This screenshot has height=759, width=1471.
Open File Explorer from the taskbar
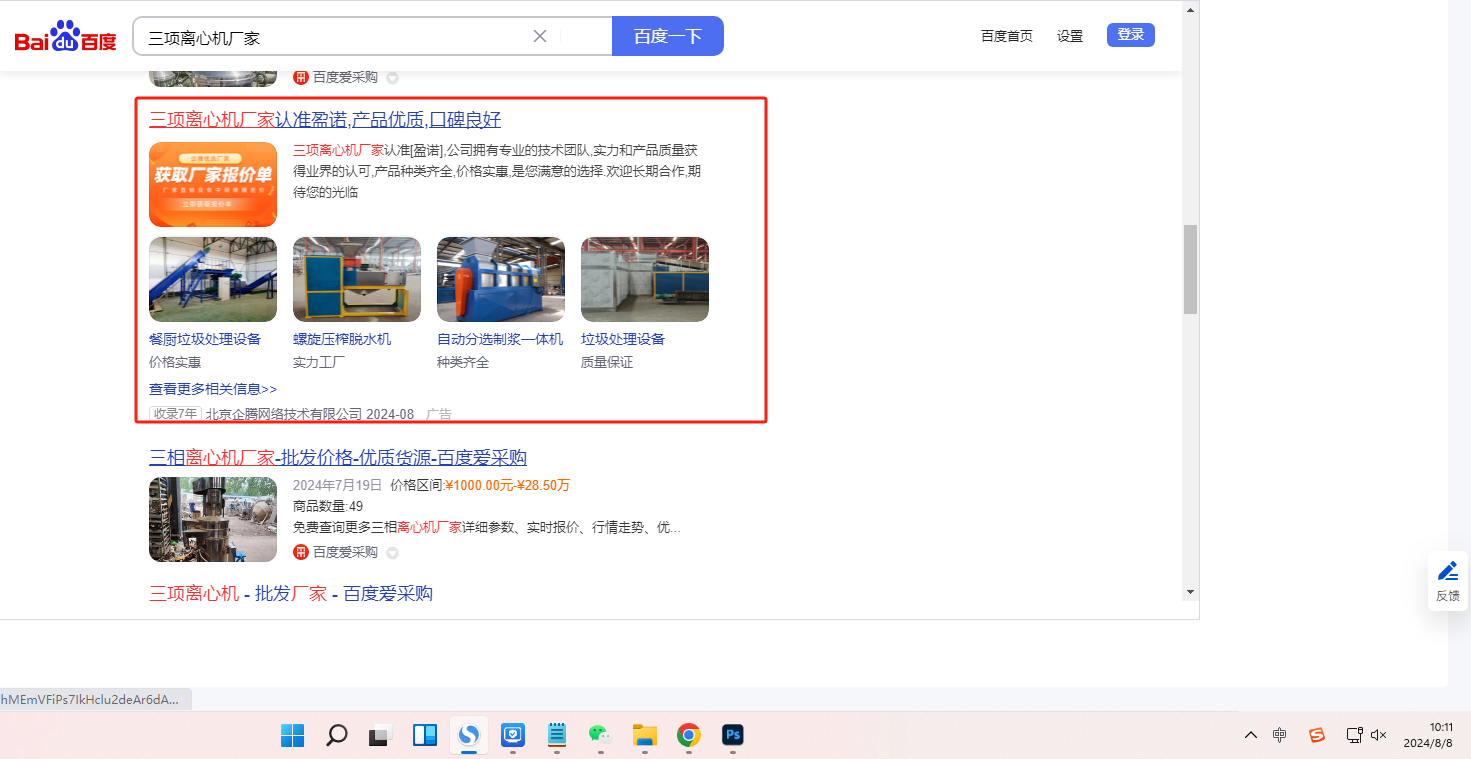pyautogui.click(x=644, y=735)
